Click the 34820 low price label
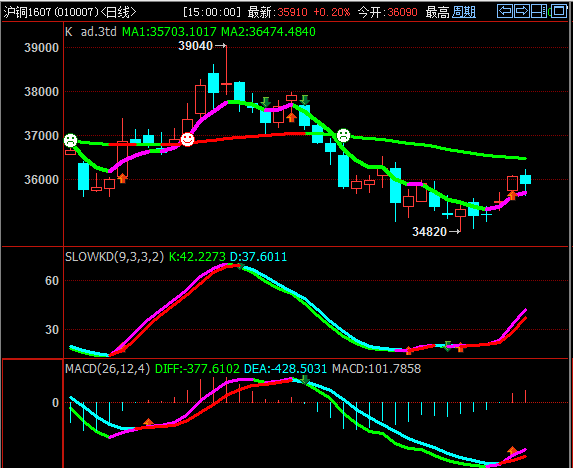 click(429, 232)
